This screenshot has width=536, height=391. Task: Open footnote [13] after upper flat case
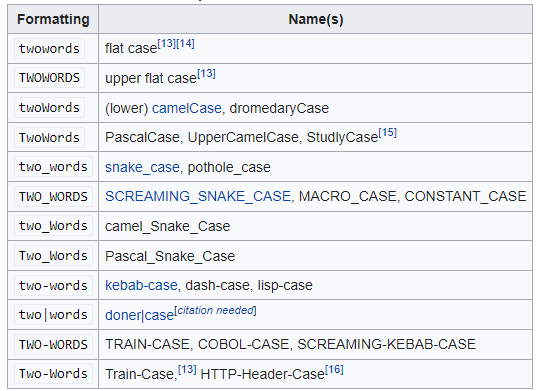(206, 73)
